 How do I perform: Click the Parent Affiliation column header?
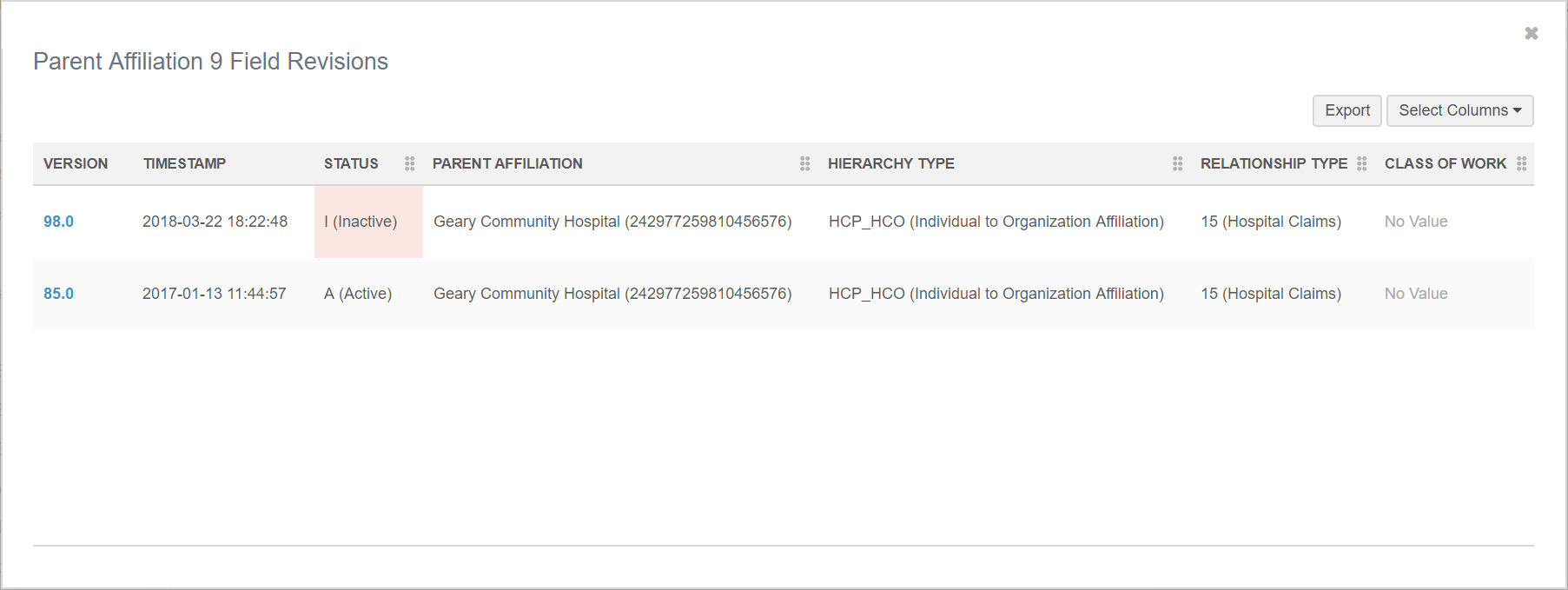click(507, 163)
